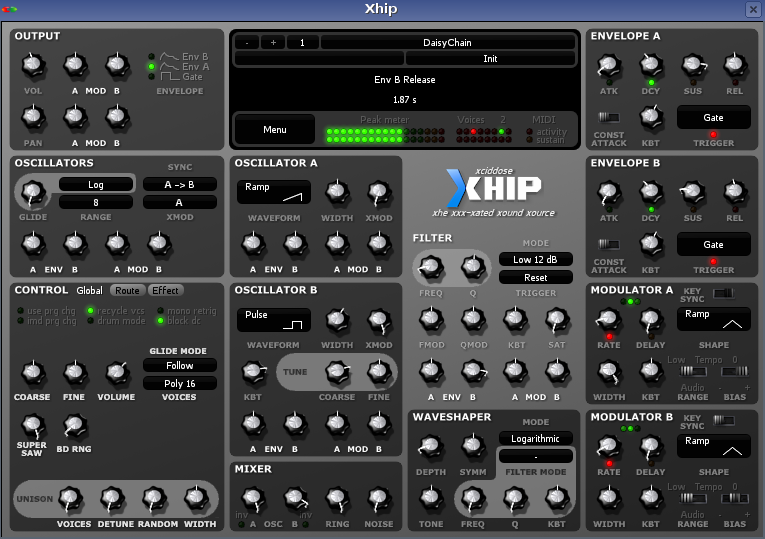Click the Envelope A ATK knob

point(609,65)
